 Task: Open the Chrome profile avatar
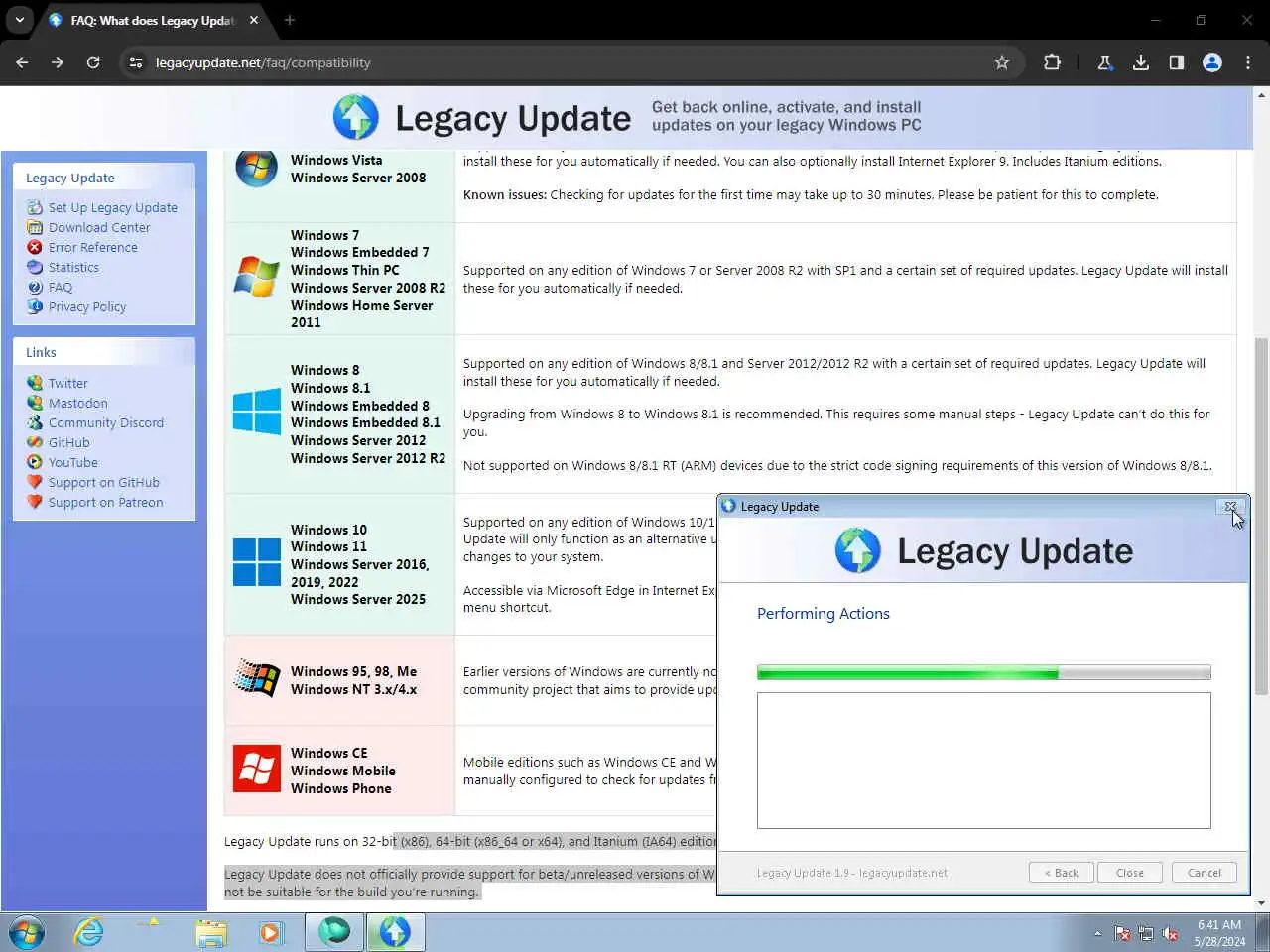pos(1212,62)
